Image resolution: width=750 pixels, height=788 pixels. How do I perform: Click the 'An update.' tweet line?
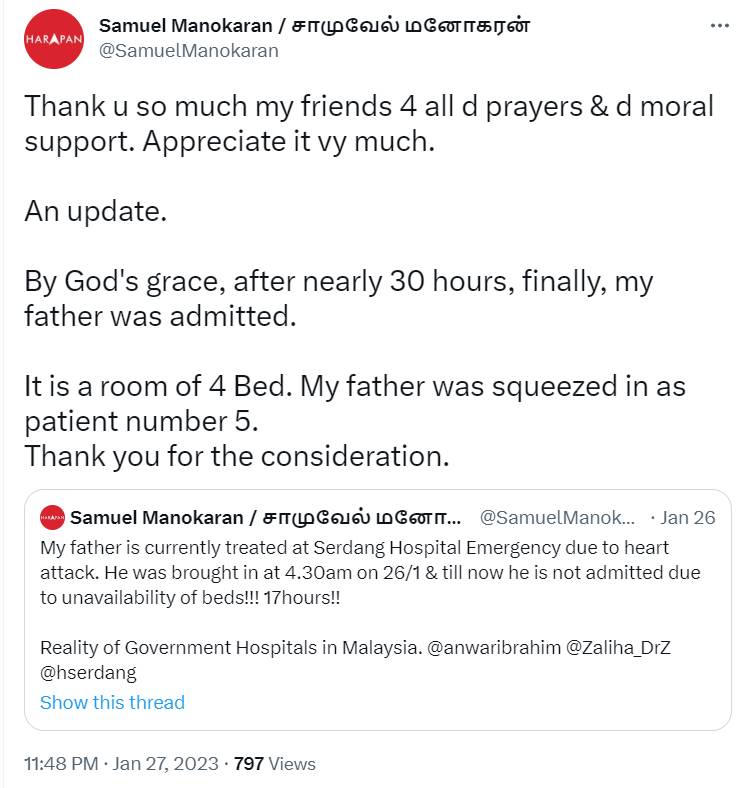(96, 211)
